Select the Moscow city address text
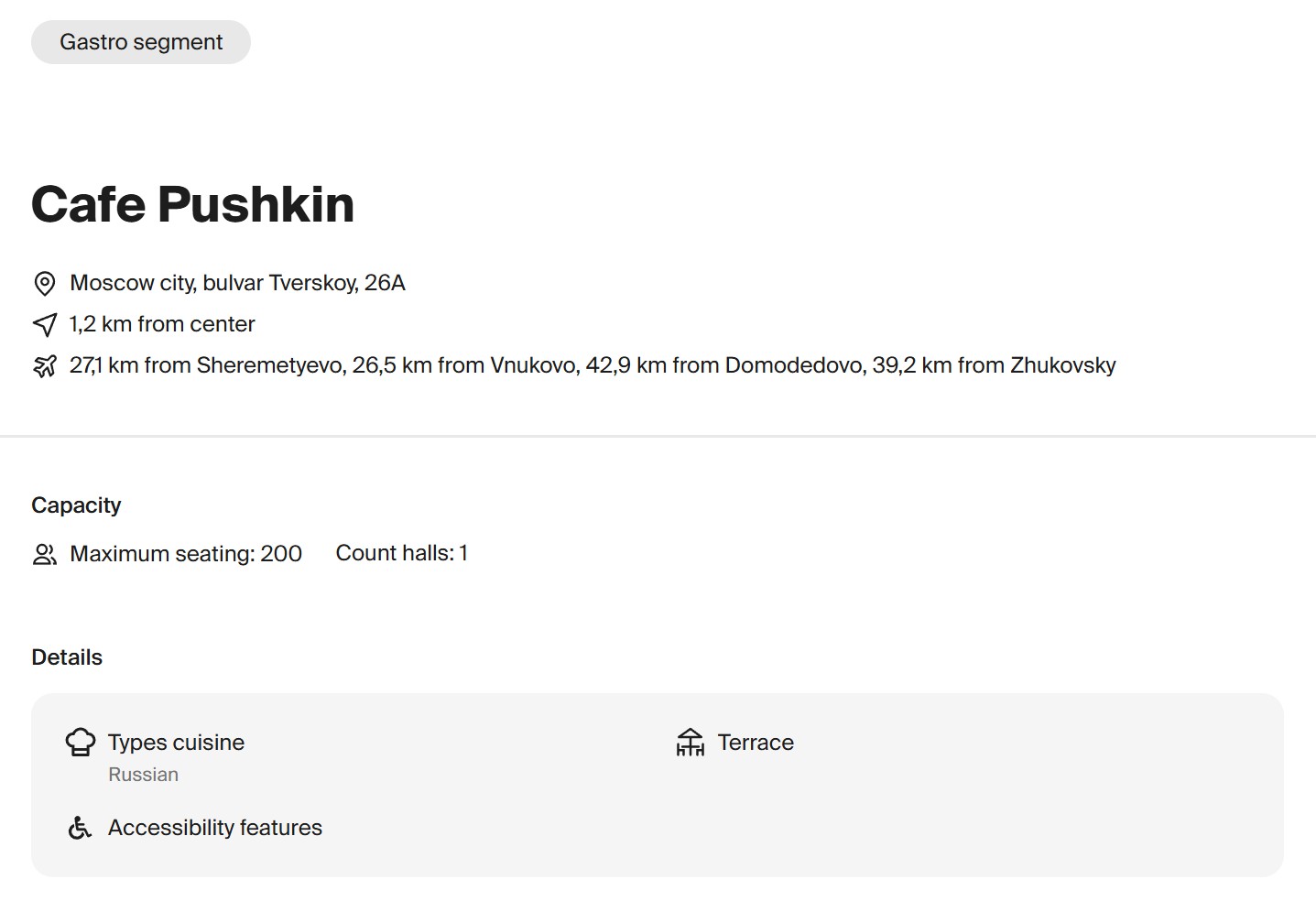Image resolution: width=1316 pixels, height=901 pixels. click(237, 283)
